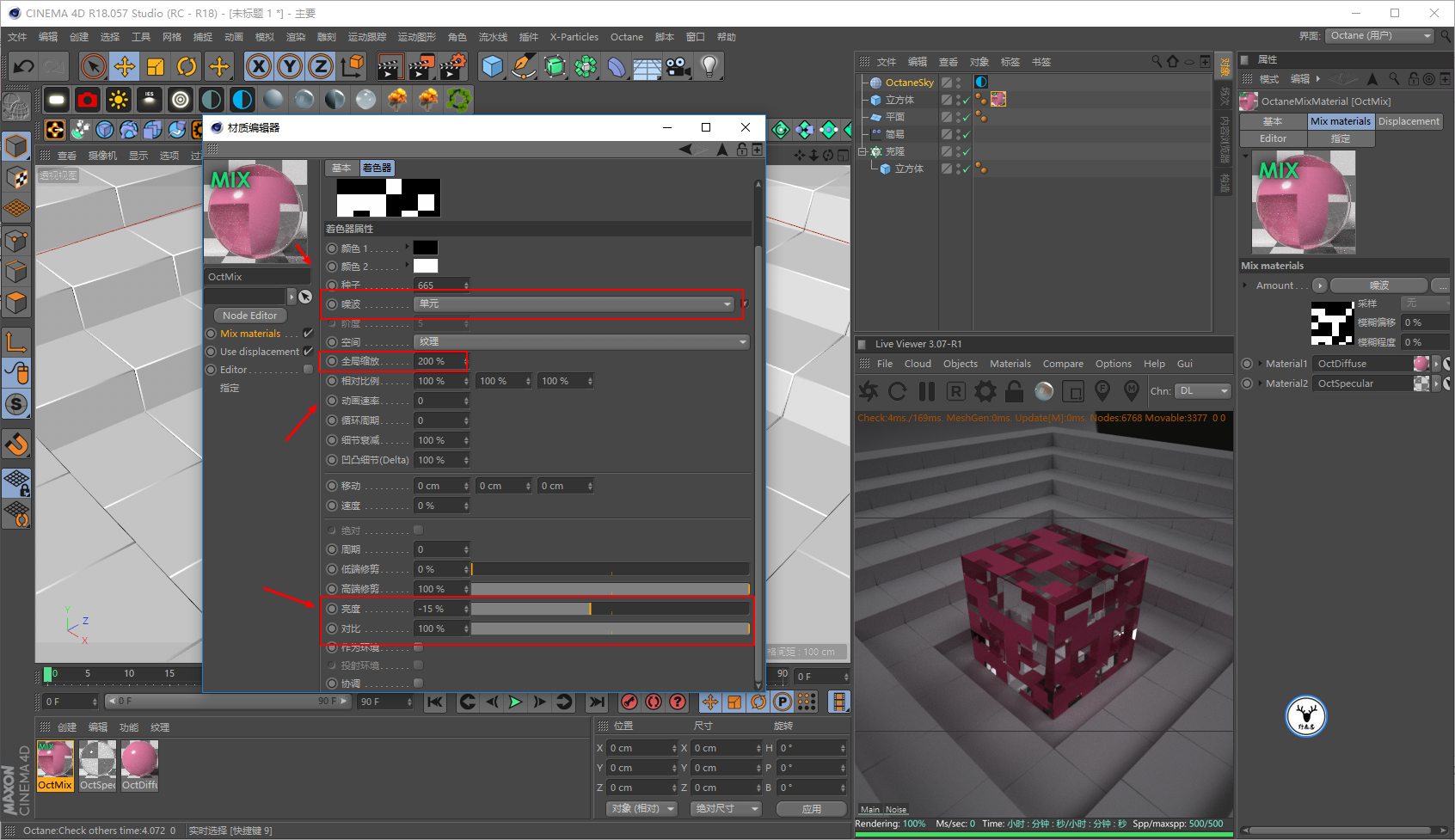Activate the pick material pin tool
Screen dimensions: 1455x840
pos(1132,392)
